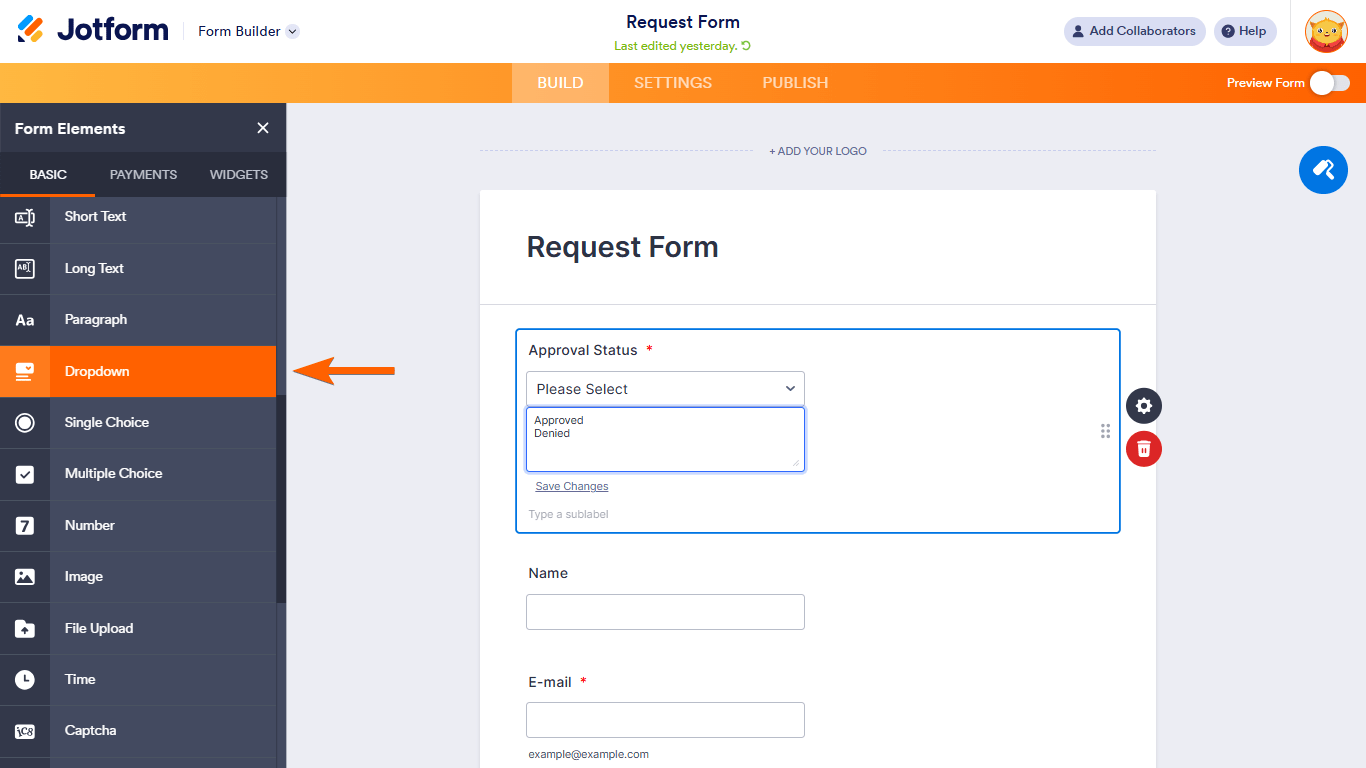This screenshot has width=1366, height=768.
Task: Click the Add Collaborators button
Action: pyautogui.click(x=1134, y=31)
